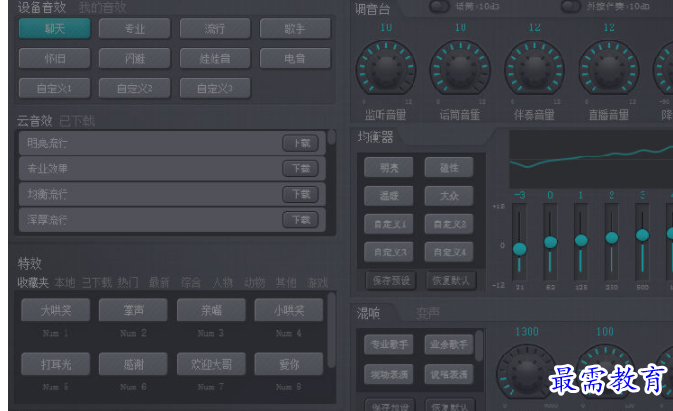Play the 欢迎大哥 sound effect
Viewport: 673px width, 411px height.
[211, 364]
